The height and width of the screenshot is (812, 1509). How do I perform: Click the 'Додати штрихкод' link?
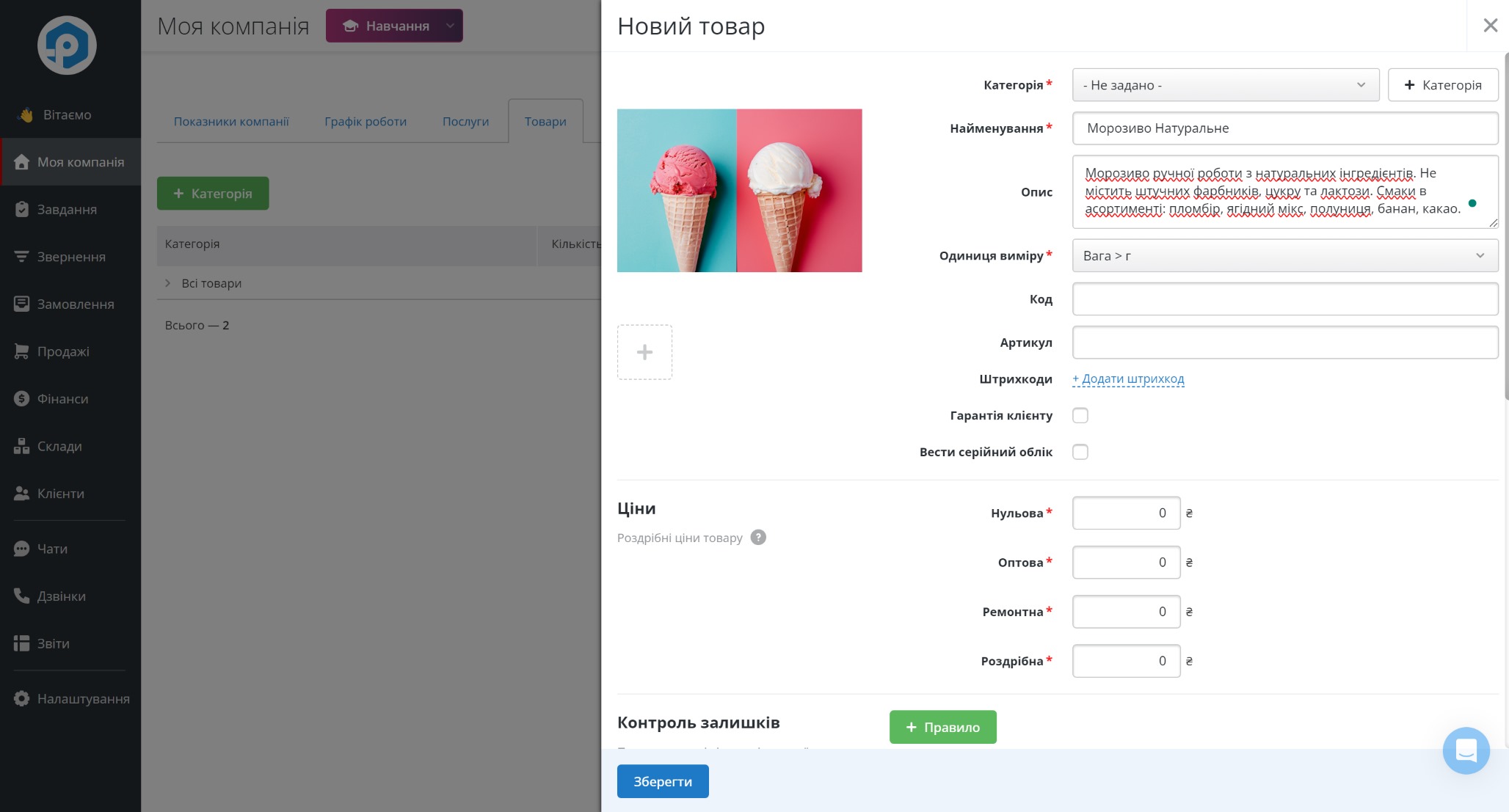click(x=1128, y=379)
